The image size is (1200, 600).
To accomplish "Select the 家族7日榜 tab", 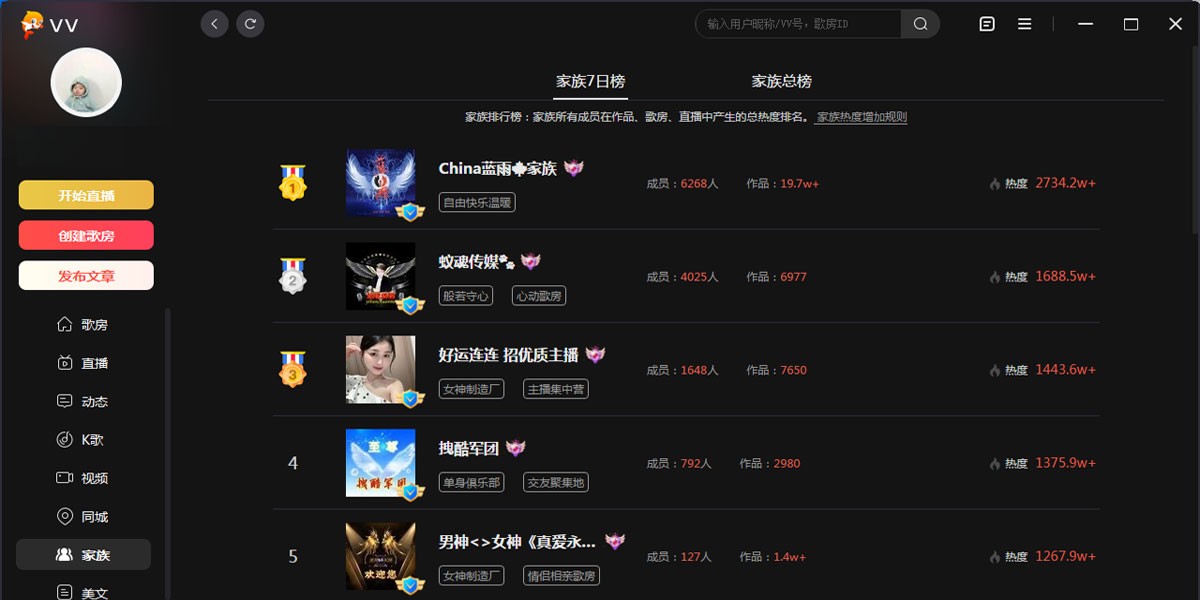I will [591, 82].
